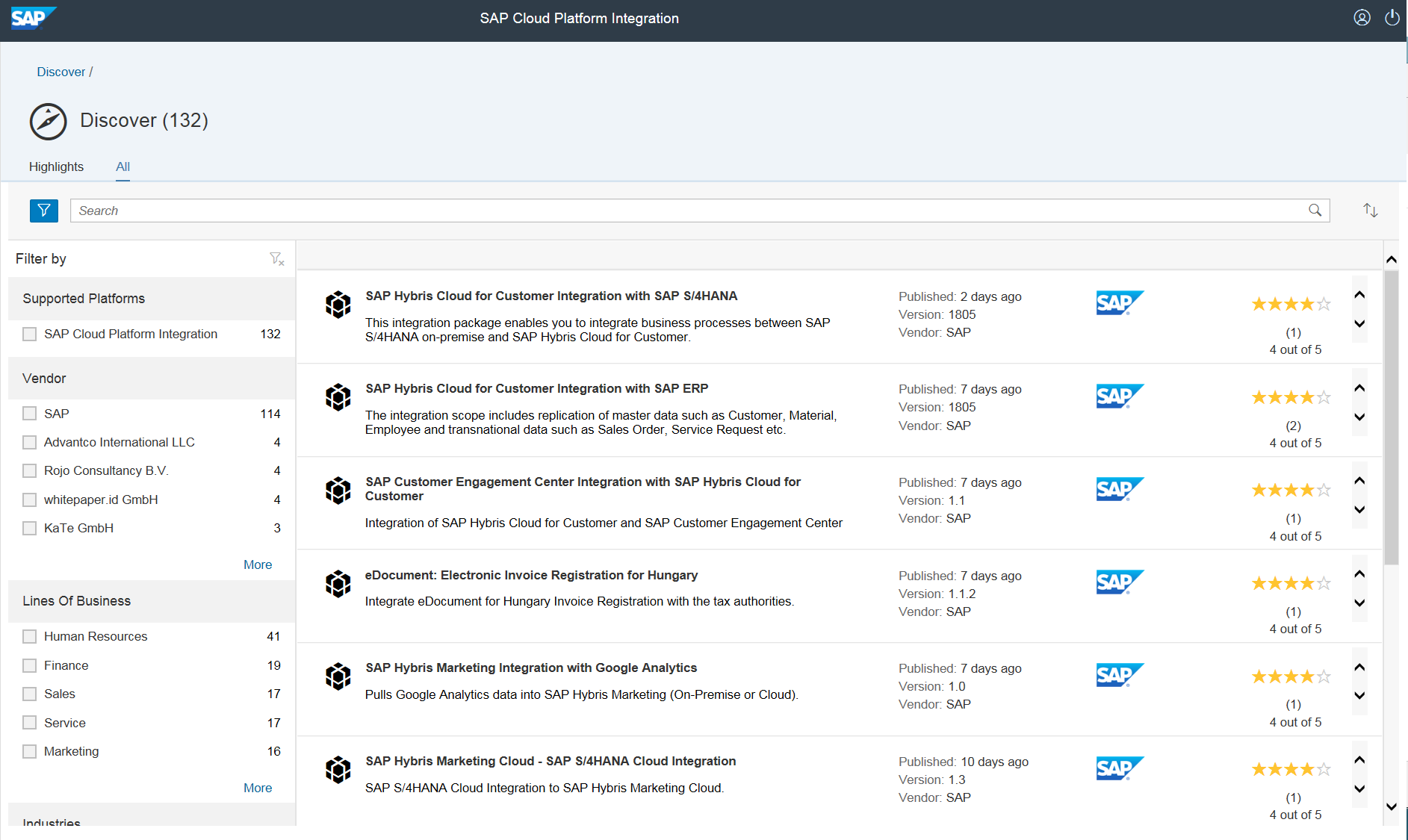Show more Lines Of Business via More

(258, 788)
